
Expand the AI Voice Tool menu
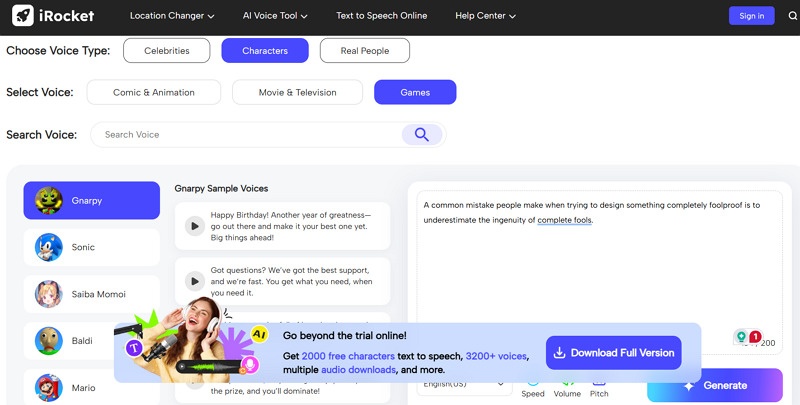pos(275,16)
